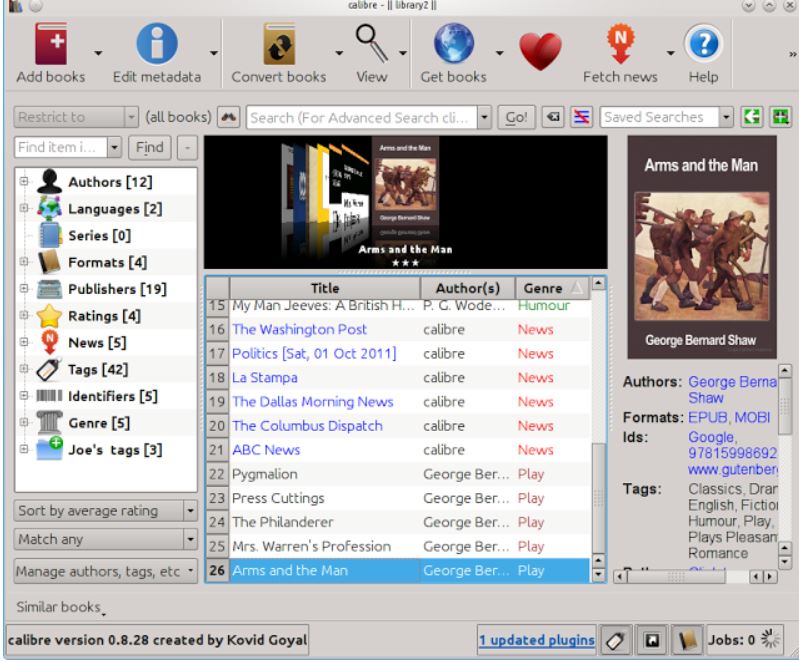Expand the Genre [5] tree node
Image resolution: width=799 pixels, height=662 pixels.
24,422
